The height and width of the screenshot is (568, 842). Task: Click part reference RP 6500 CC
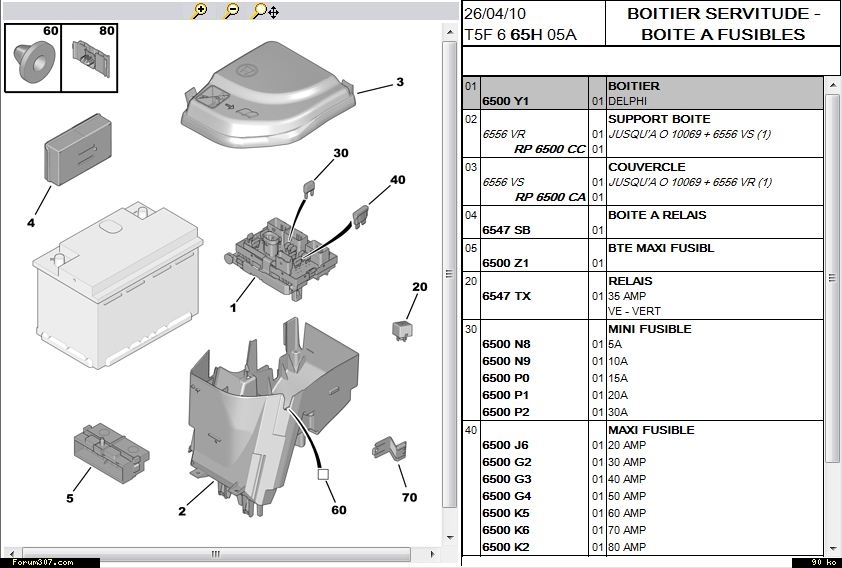[x=549, y=149]
